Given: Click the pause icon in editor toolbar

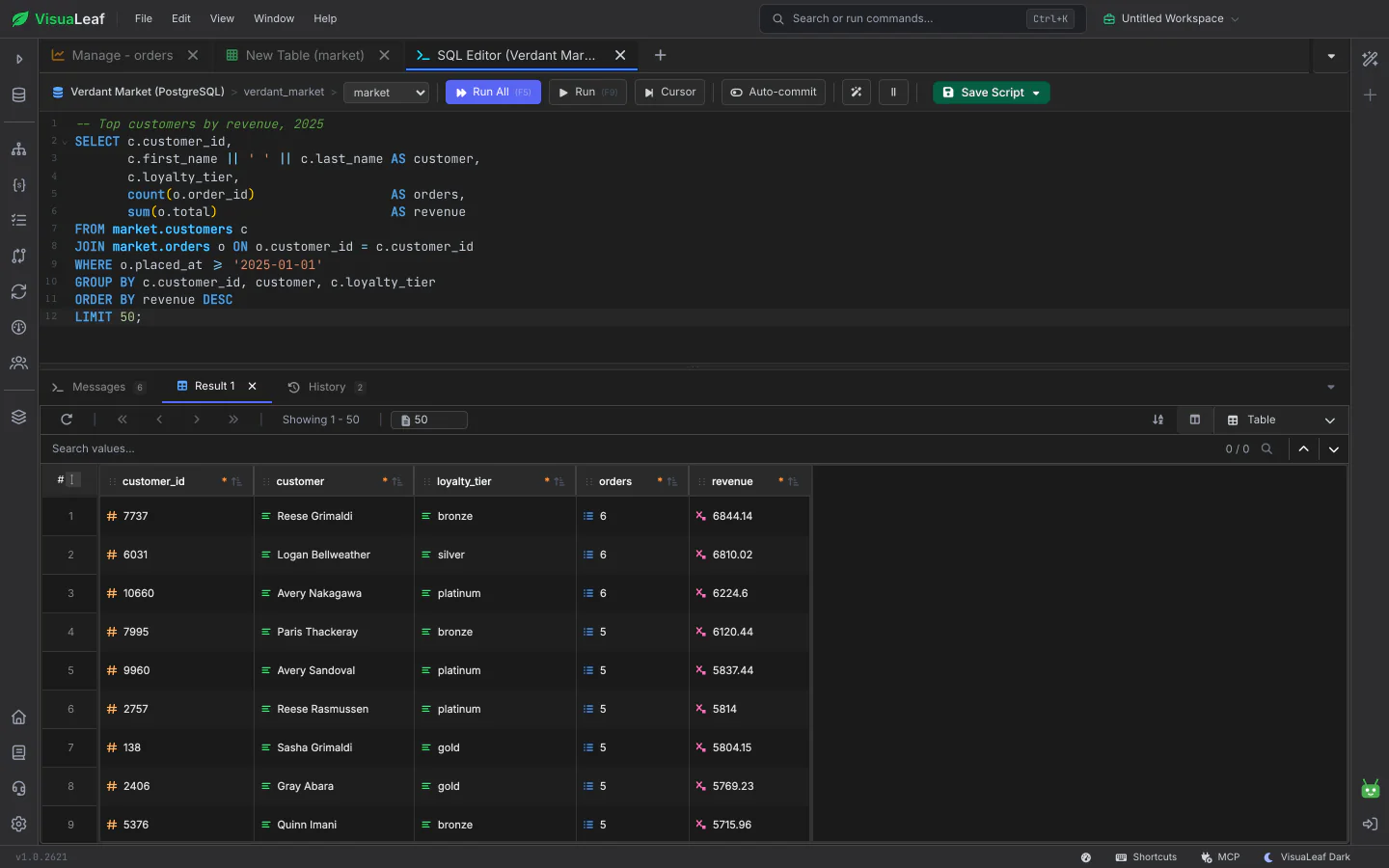Looking at the screenshot, I should coord(893,93).
